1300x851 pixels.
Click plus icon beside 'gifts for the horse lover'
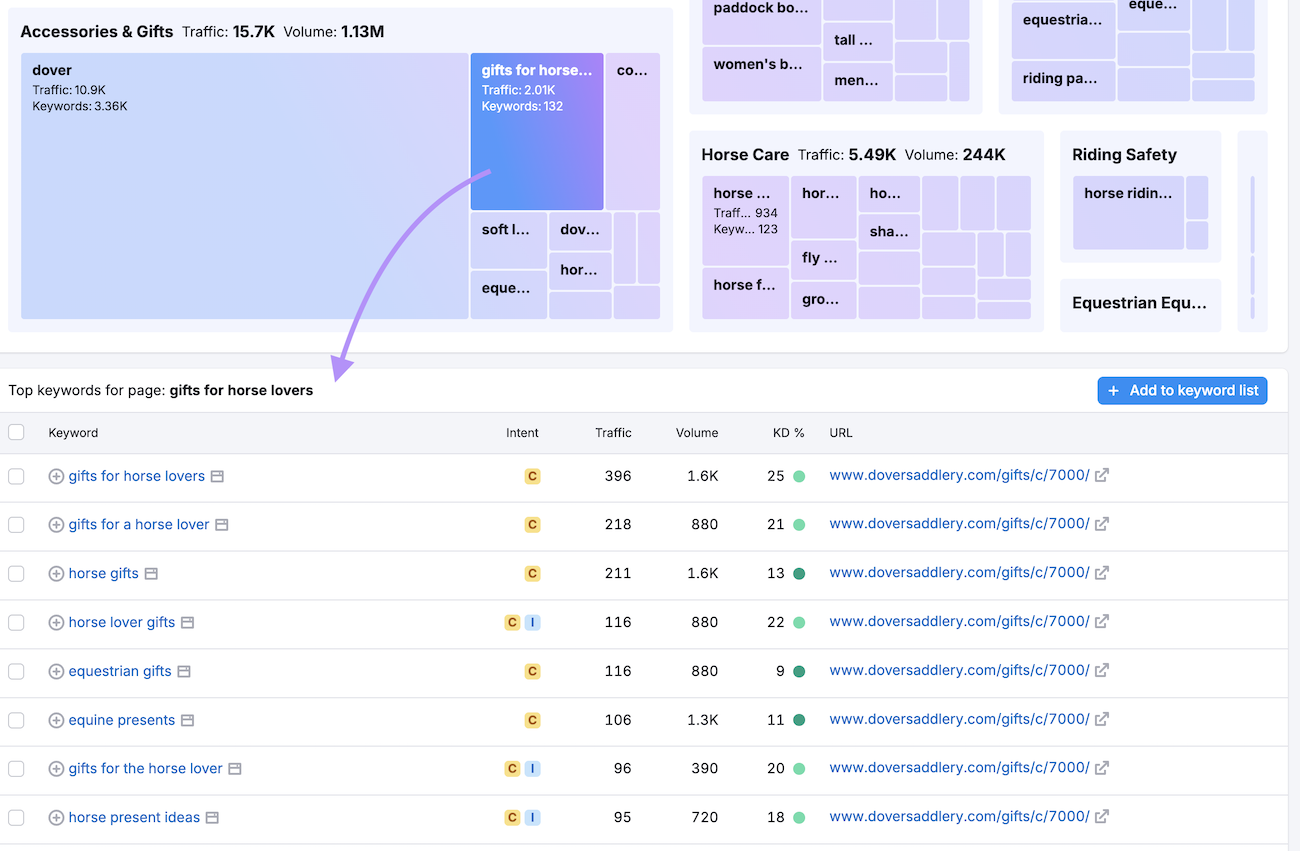click(56, 769)
